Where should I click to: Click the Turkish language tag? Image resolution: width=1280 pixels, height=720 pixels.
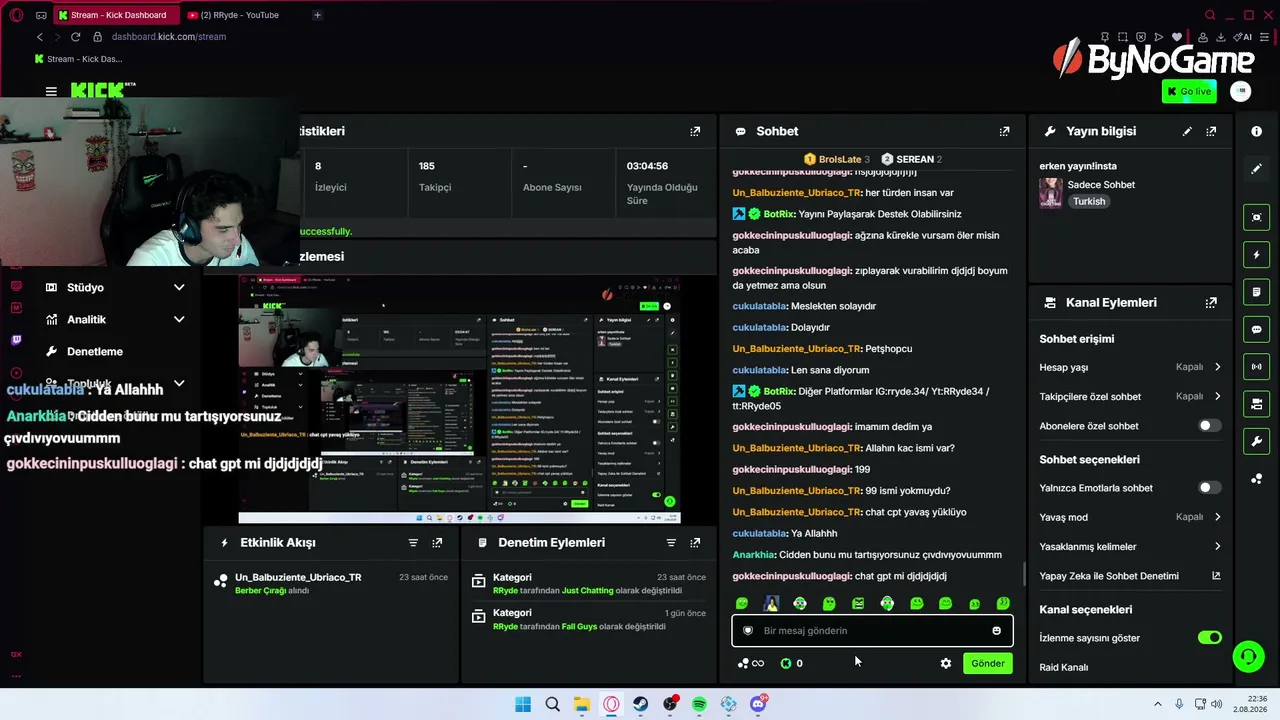pyautogui.click(x=1089, y=201)
